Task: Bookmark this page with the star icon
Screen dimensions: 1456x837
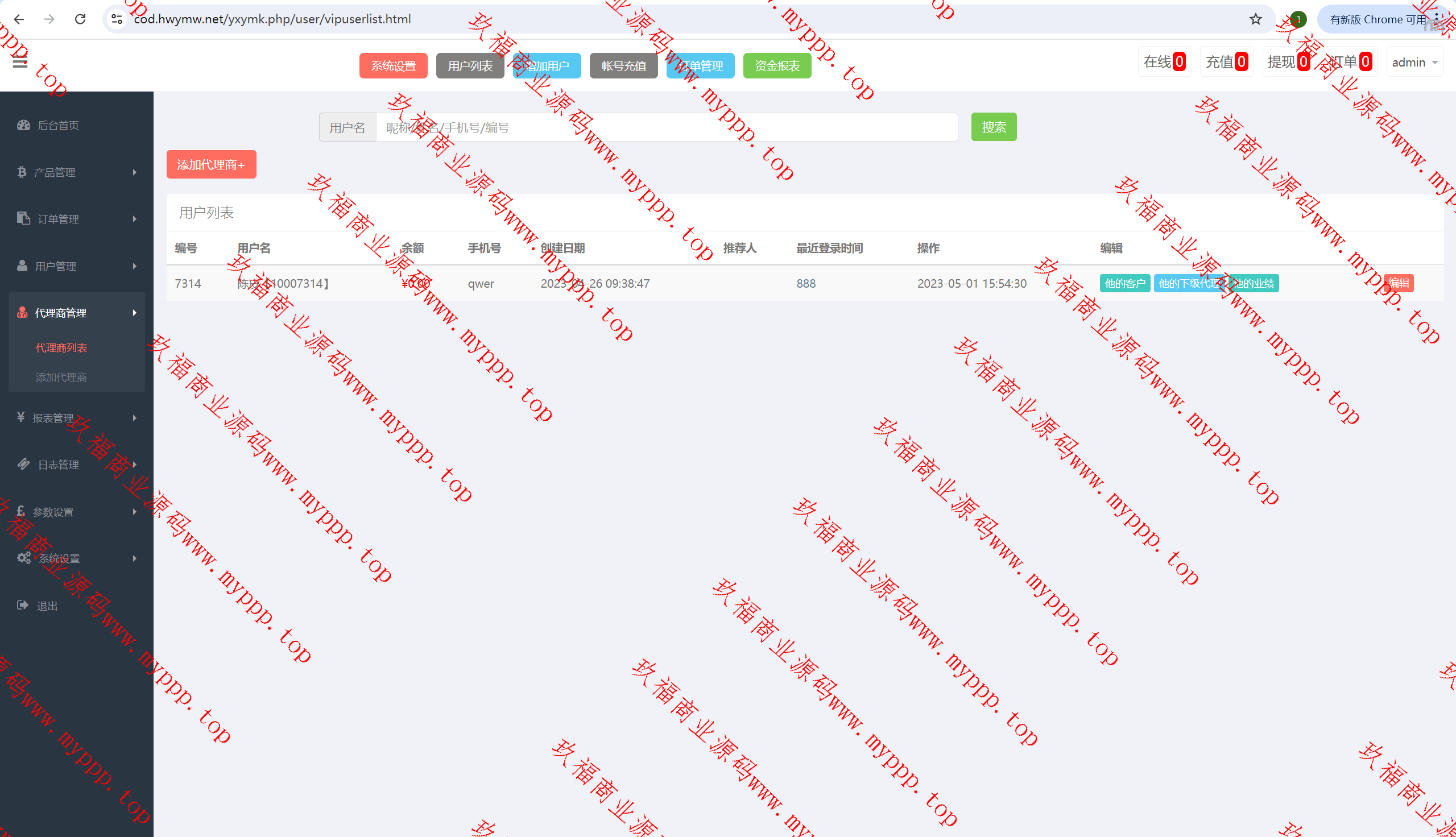Action: (x=1255, y=19)
